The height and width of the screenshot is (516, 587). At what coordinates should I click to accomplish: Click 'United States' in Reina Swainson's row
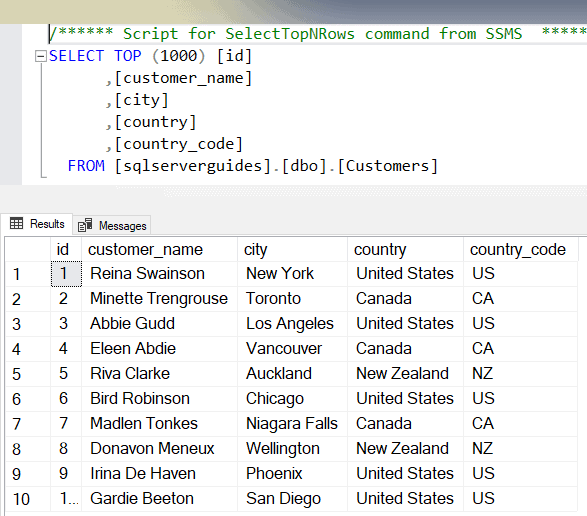(x=405, y=274)
